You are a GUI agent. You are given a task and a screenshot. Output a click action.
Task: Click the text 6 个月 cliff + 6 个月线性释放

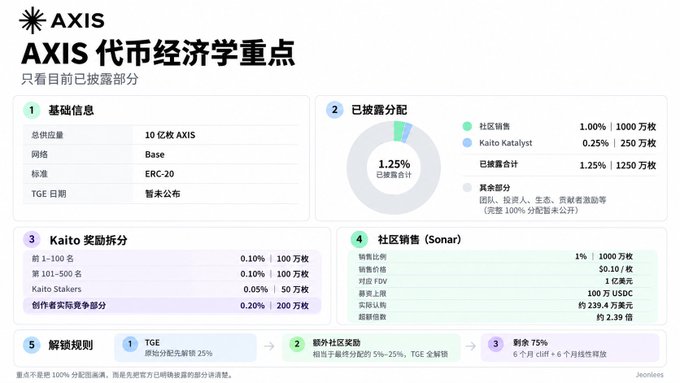(559, 354)
